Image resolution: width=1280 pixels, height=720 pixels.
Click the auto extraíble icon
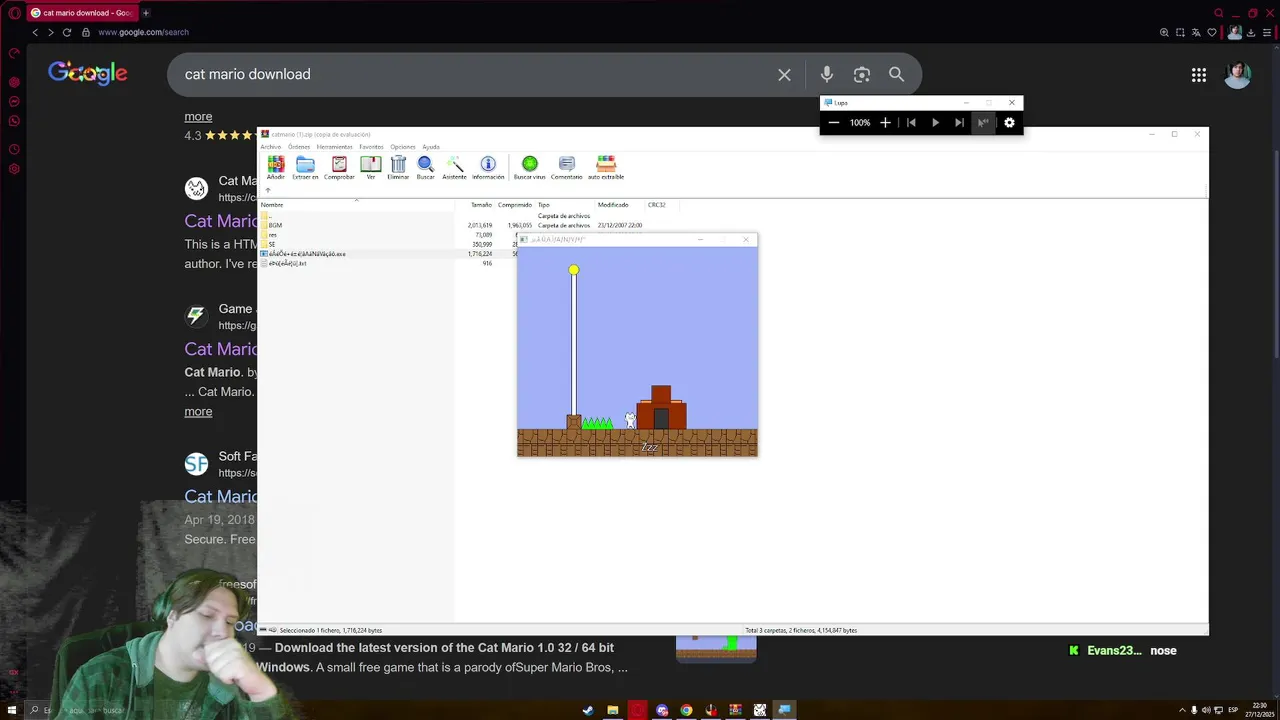(x=606, y=167)
